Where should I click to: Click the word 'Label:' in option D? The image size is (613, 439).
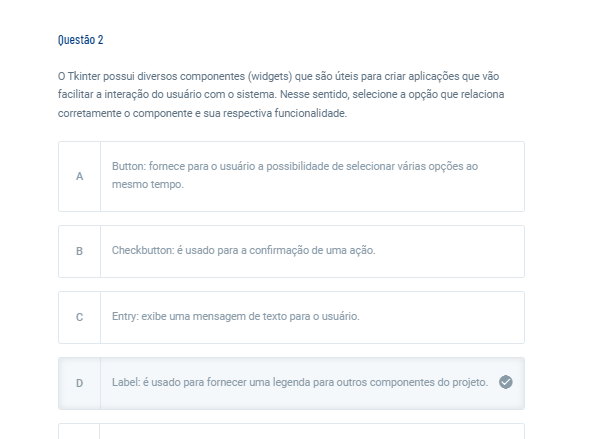(126, 382)
